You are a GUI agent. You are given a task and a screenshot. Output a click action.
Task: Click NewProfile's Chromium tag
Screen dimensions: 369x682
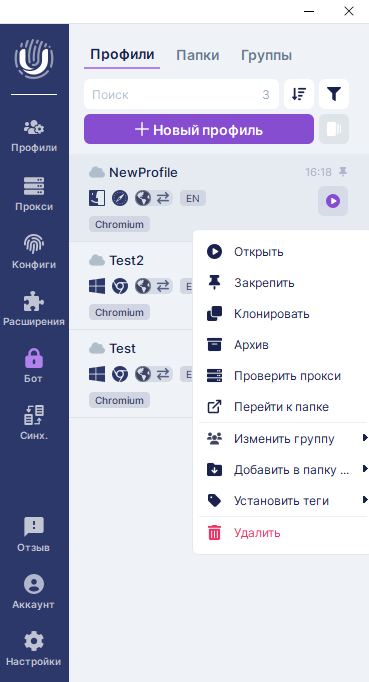[120, 224]
